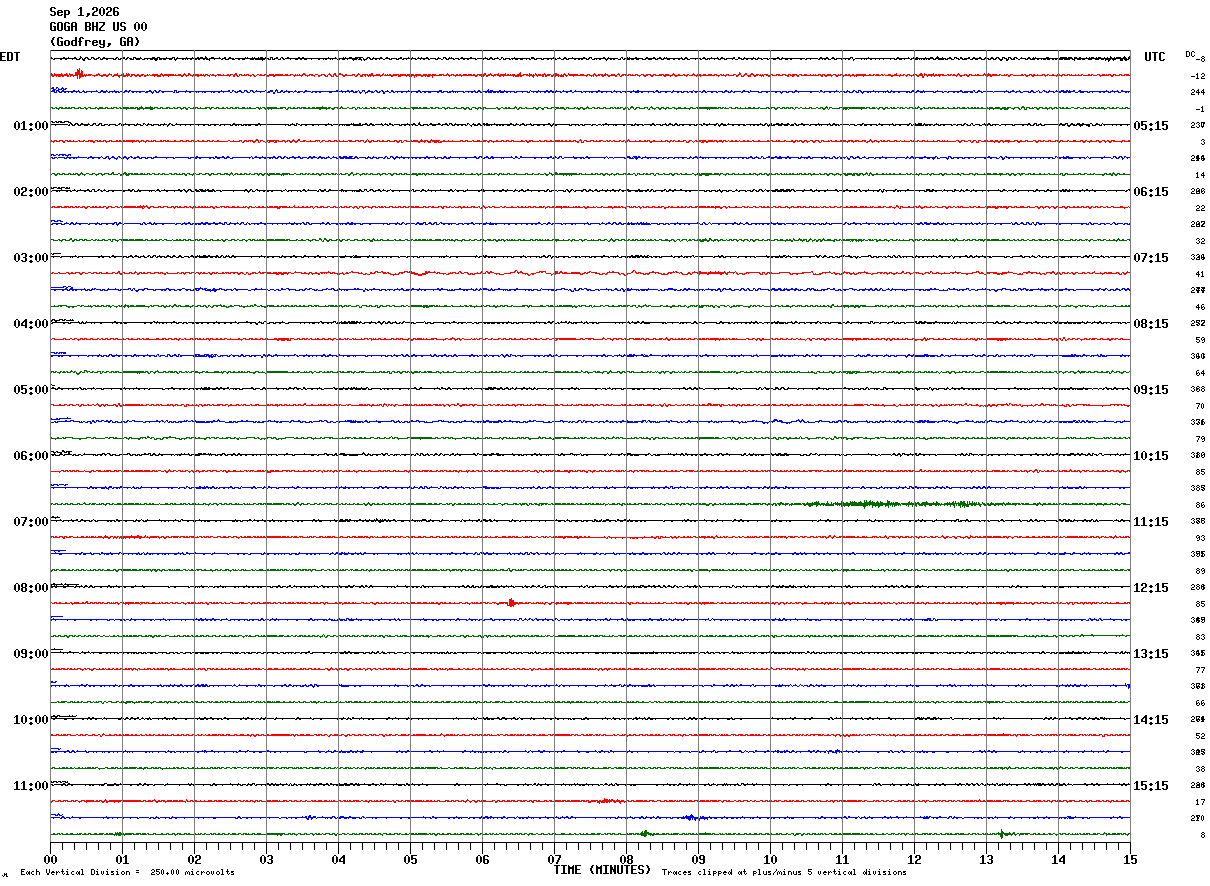
Task: Click the traces clipped footnote text
Action: click(x=784, y=873)
